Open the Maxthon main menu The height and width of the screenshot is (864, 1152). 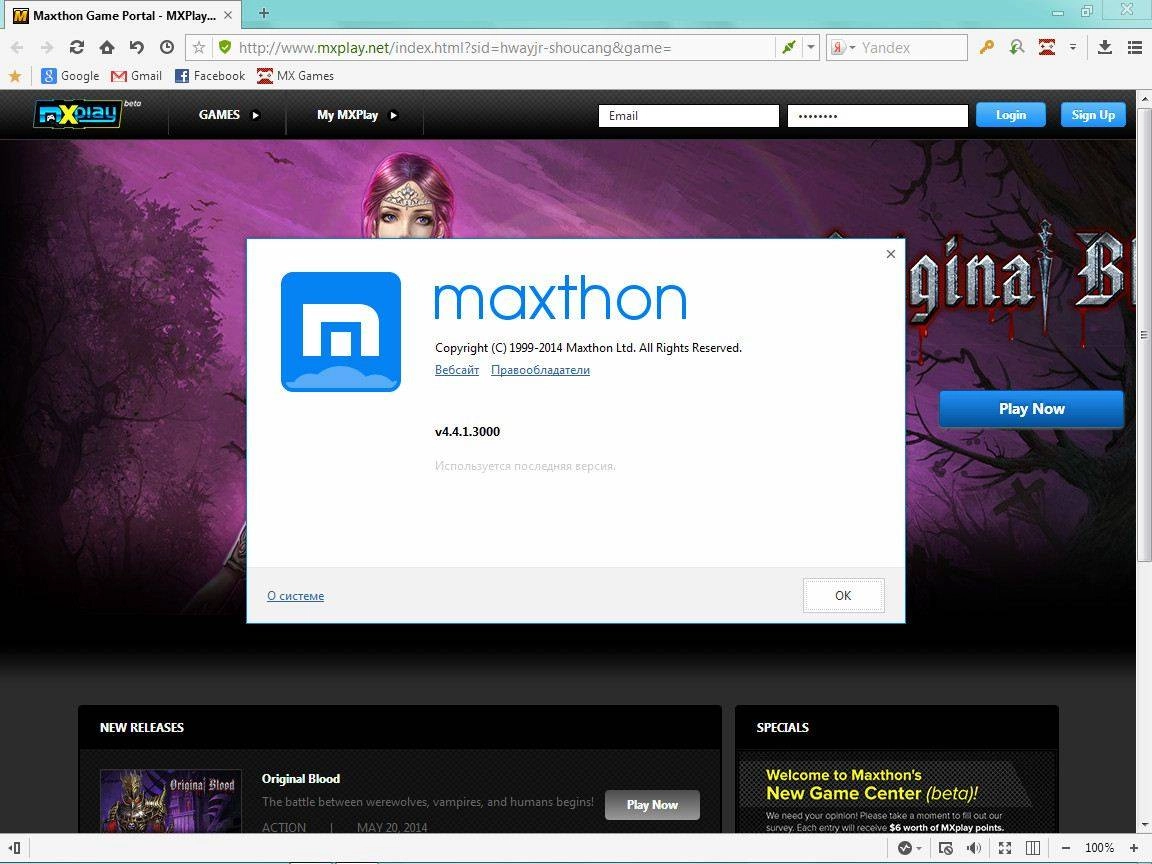[x=1134, y=48]
